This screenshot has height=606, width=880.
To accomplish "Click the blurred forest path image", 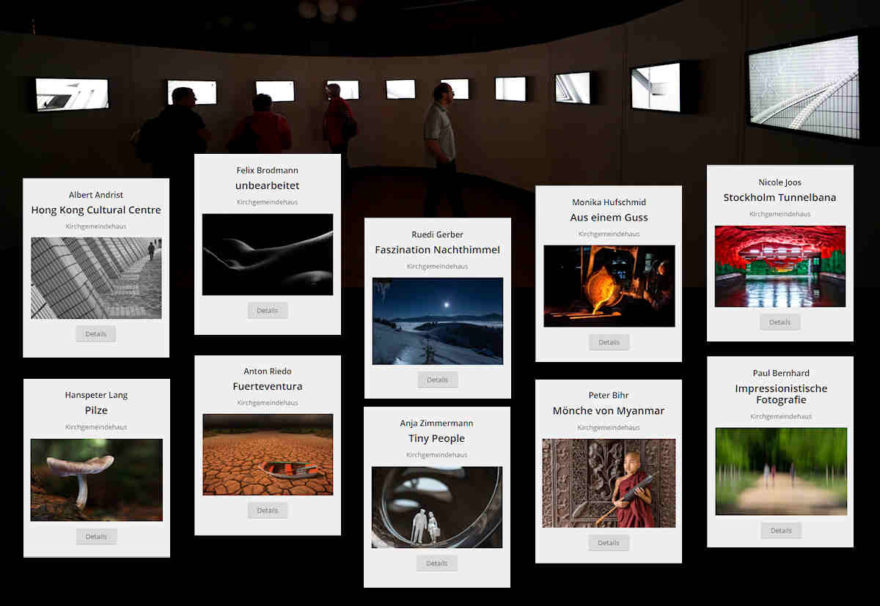I will 780,471.
